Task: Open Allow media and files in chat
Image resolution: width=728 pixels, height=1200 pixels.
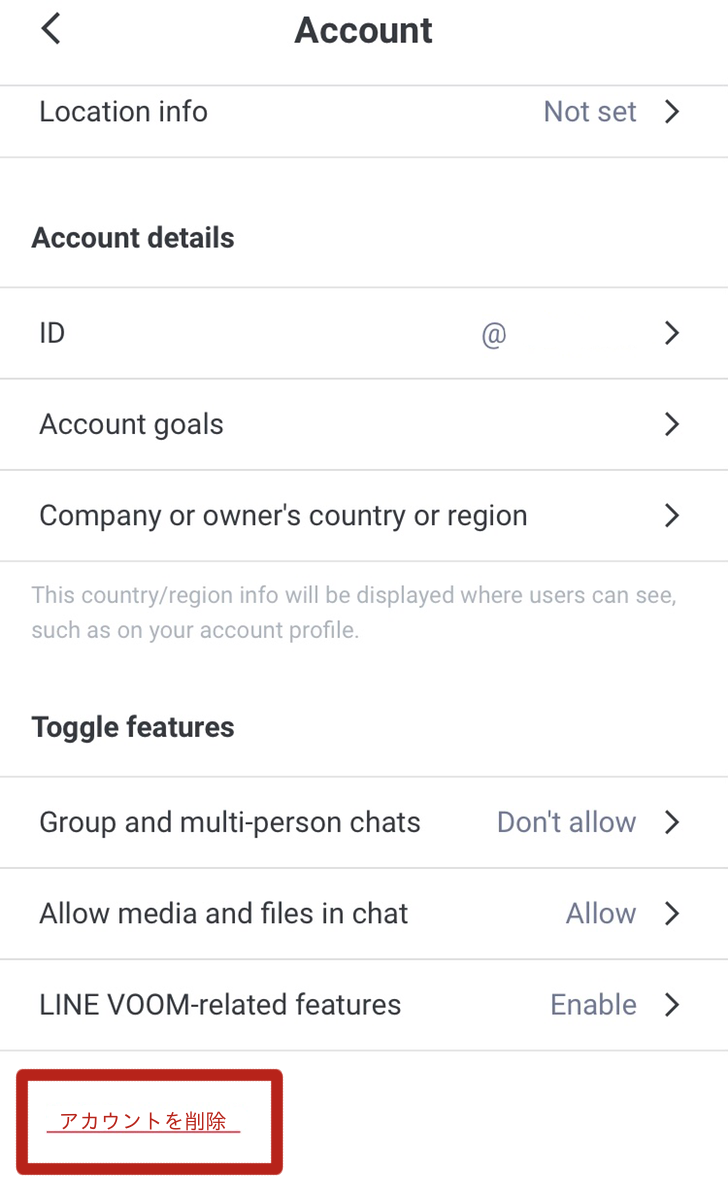Action: pyautogui.click(x=224, y=914)
